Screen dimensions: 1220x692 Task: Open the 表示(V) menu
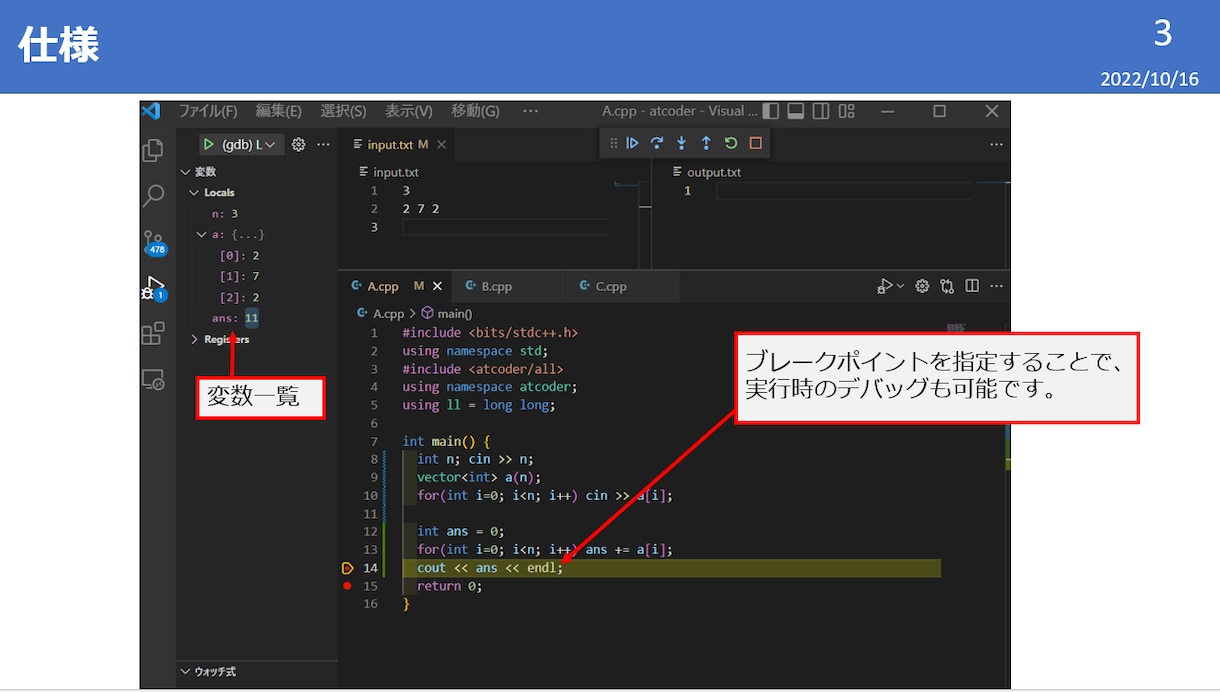tap(409, 111)
